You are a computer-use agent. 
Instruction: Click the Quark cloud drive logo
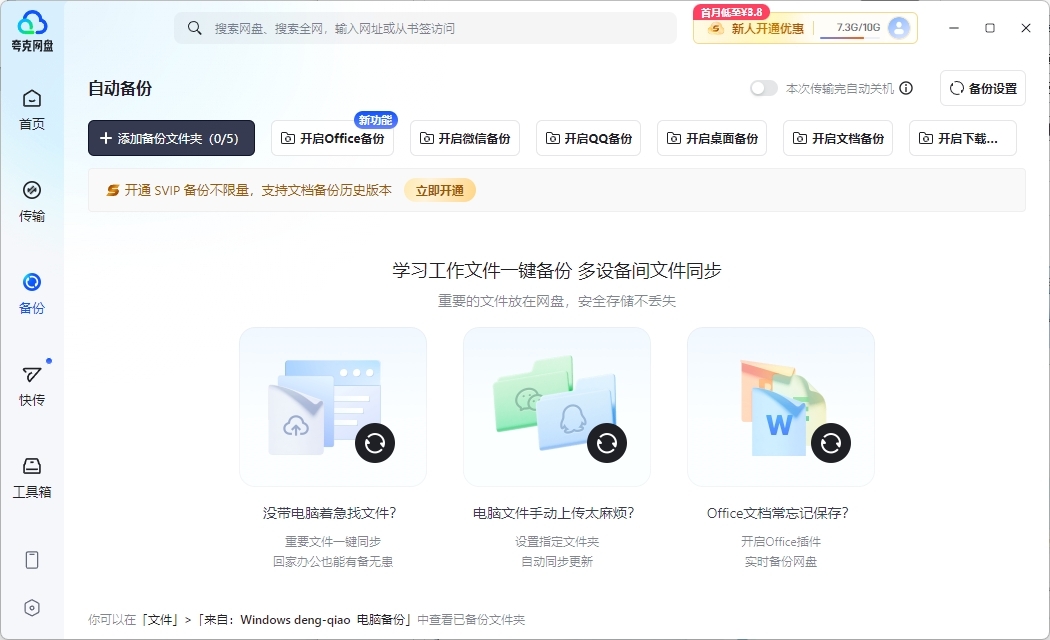tap(32, 30)
